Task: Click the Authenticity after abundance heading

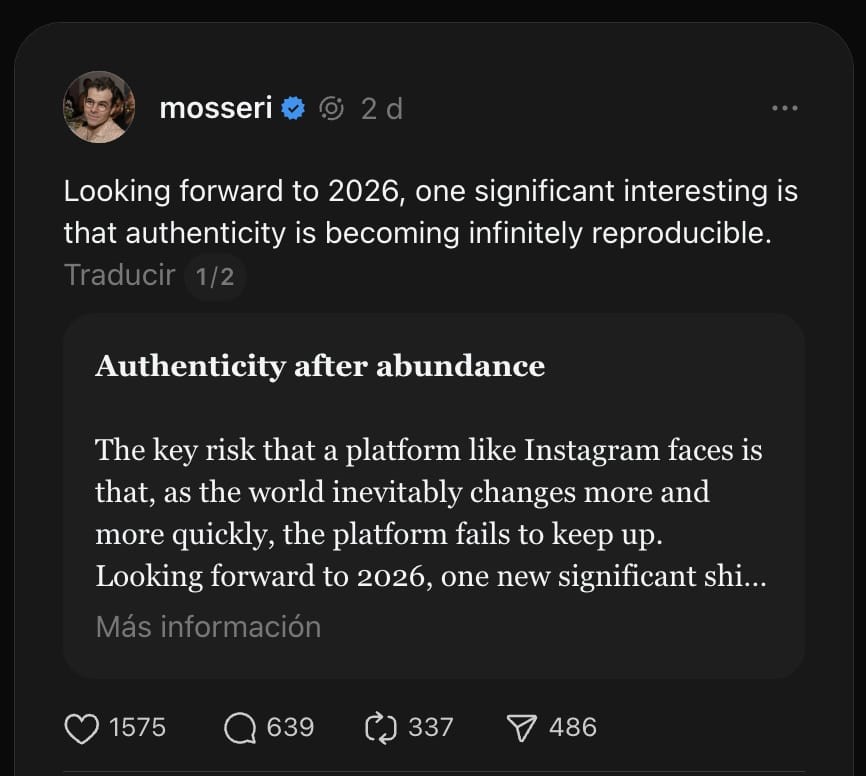Action: pos(320,366)
